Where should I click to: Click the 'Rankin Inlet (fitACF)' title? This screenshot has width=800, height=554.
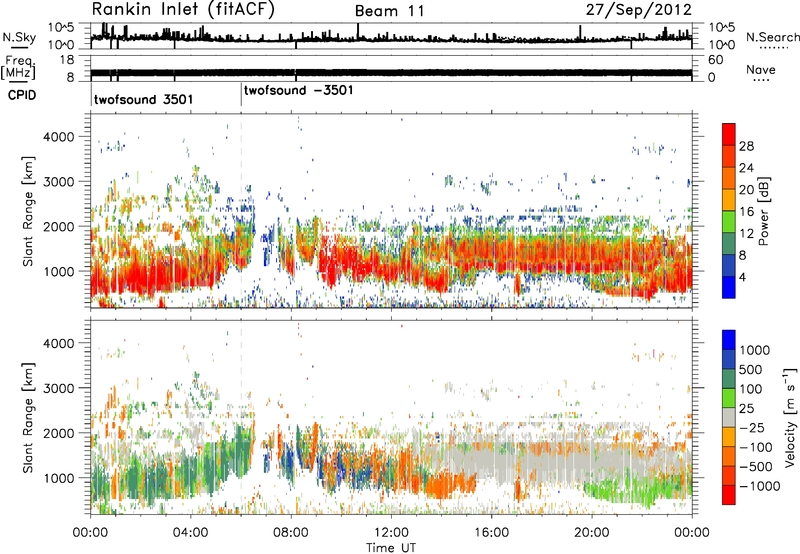(183, 10)
